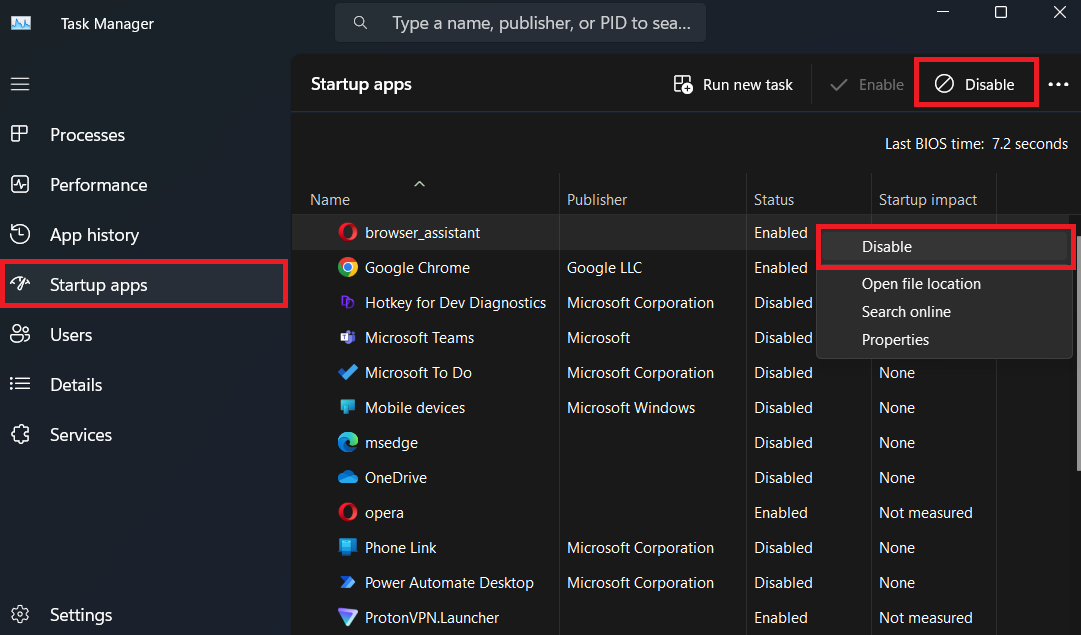Screen dimensions: 1081x635
Task: Select the ProtonVPN.Launcher row name
Action: pos(432,617)
